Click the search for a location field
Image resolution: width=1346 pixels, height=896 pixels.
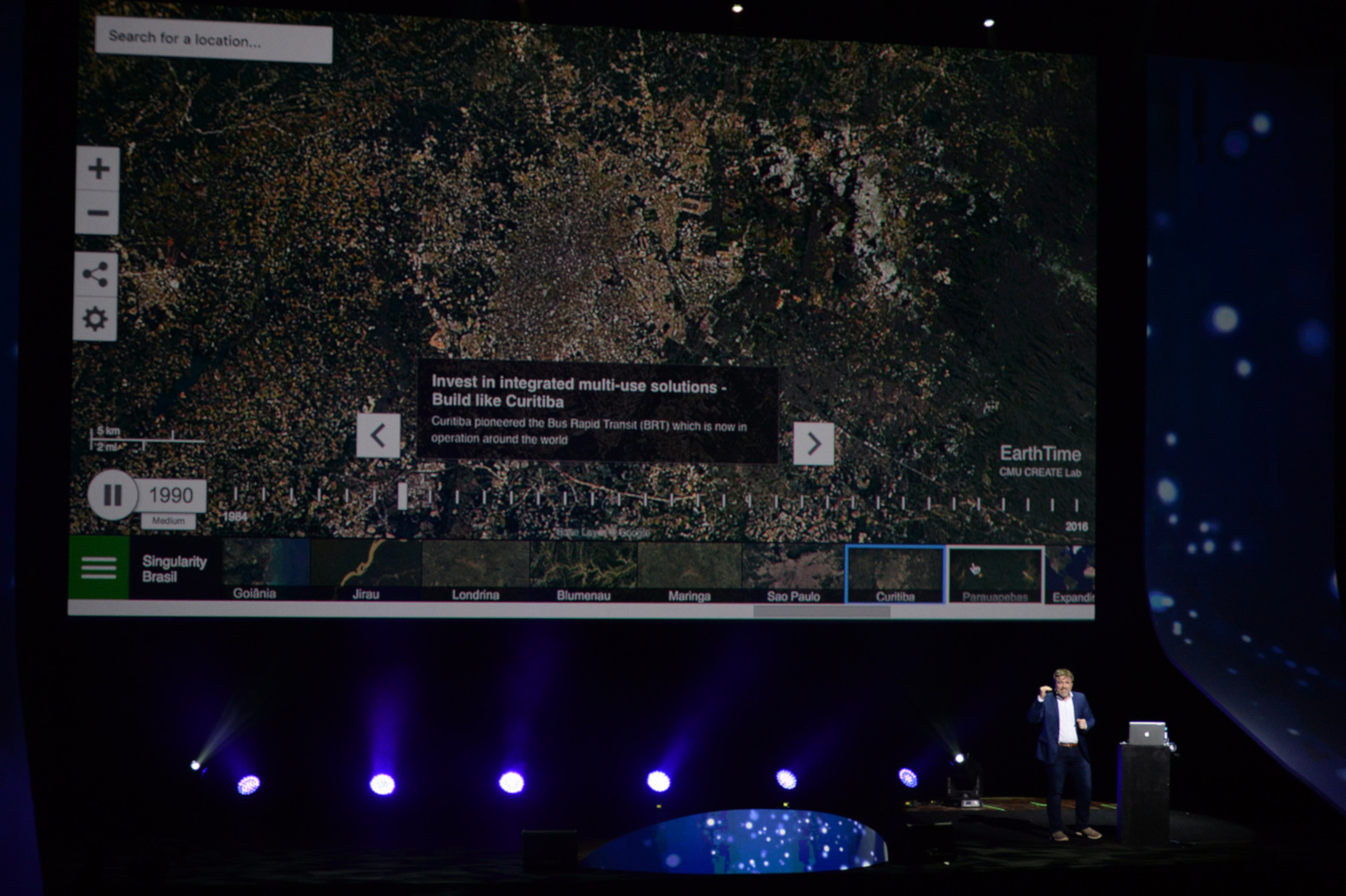click(x=213, y=41)
